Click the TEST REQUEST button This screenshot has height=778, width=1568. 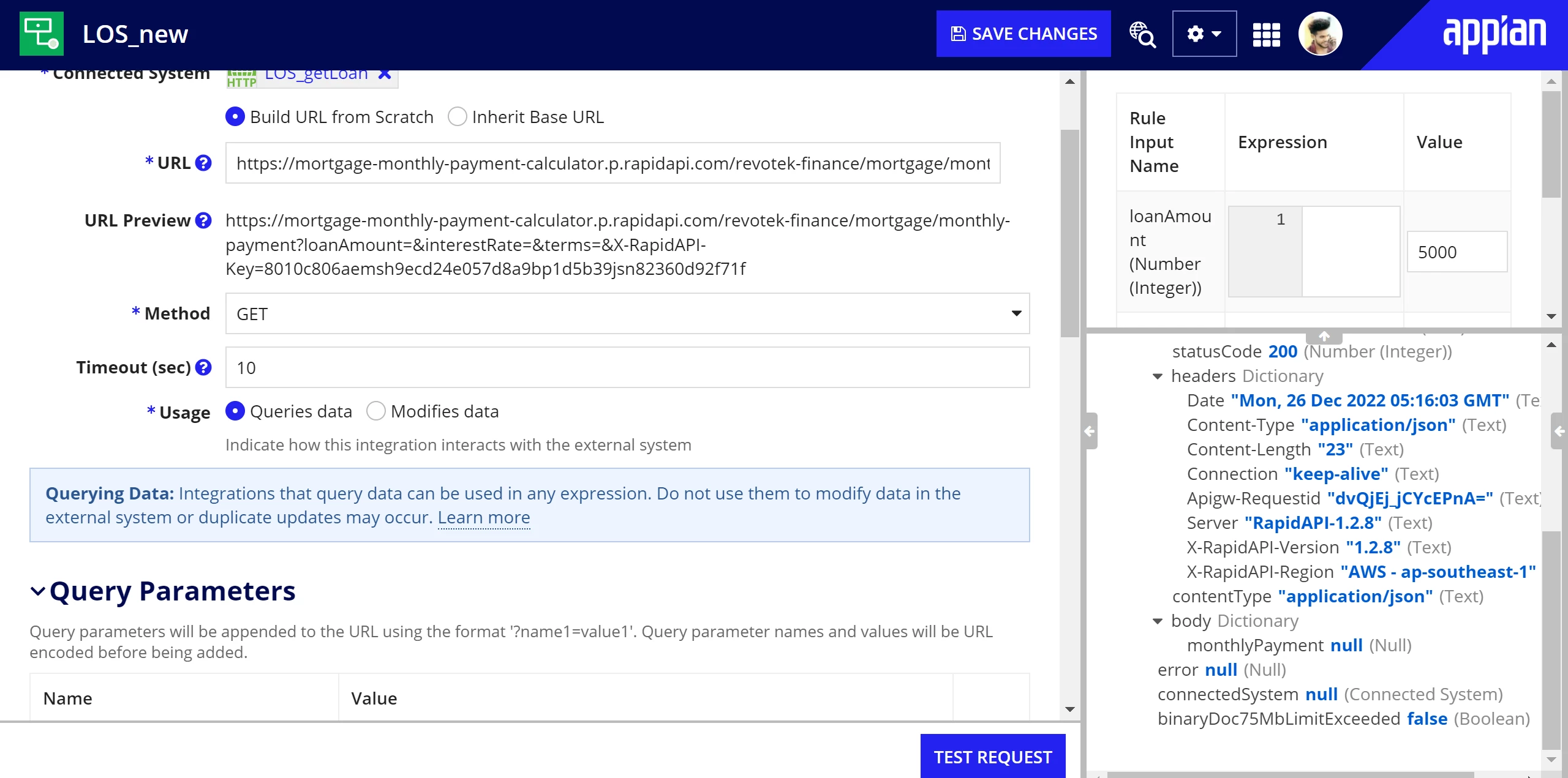pyautogui.click(x=993, y=757)
